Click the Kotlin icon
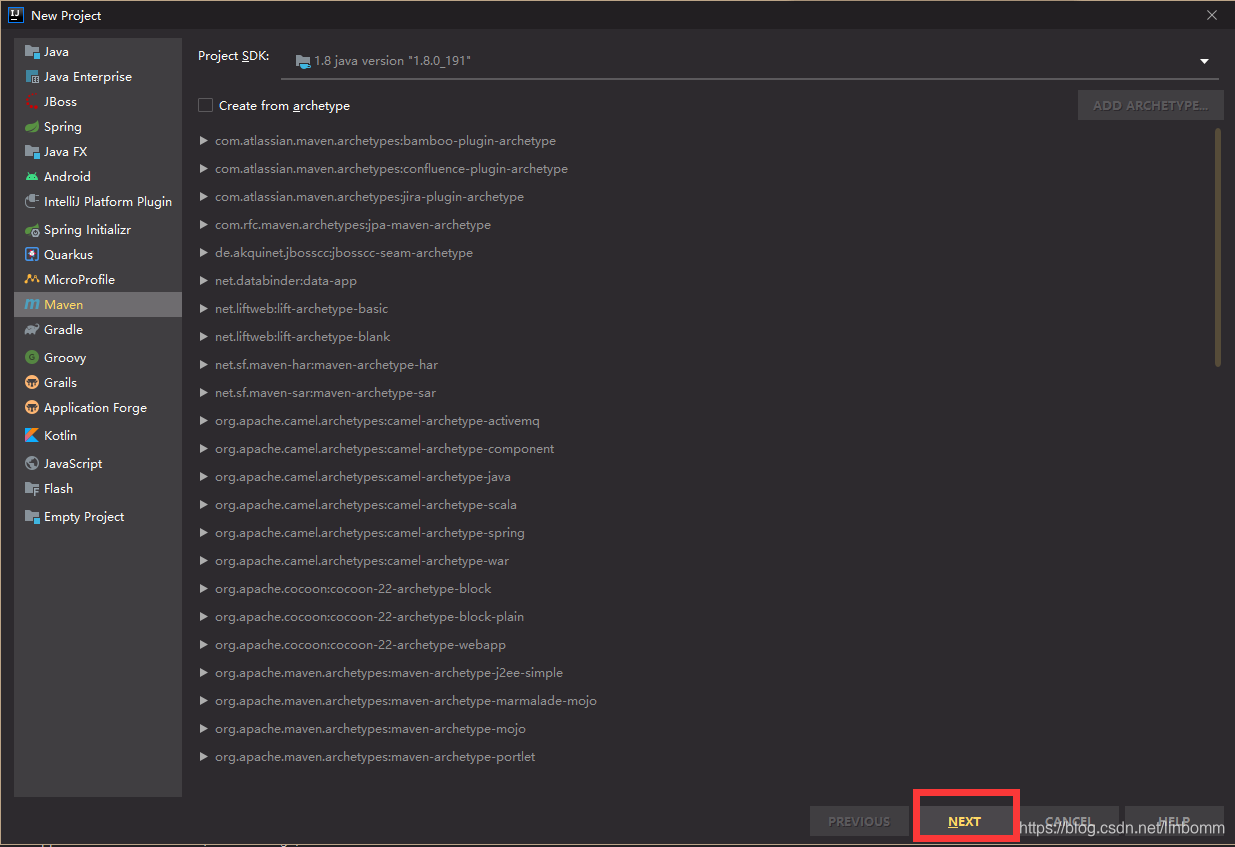This screenshot has height=847, width=1235. (x=32, y=435)
